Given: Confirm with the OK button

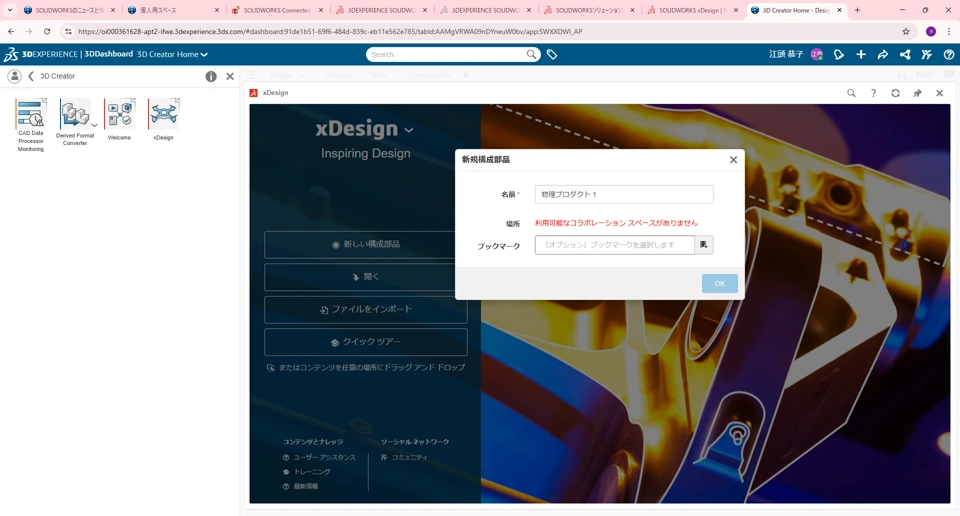Looking at the screenshot, I should coord(719,283).
